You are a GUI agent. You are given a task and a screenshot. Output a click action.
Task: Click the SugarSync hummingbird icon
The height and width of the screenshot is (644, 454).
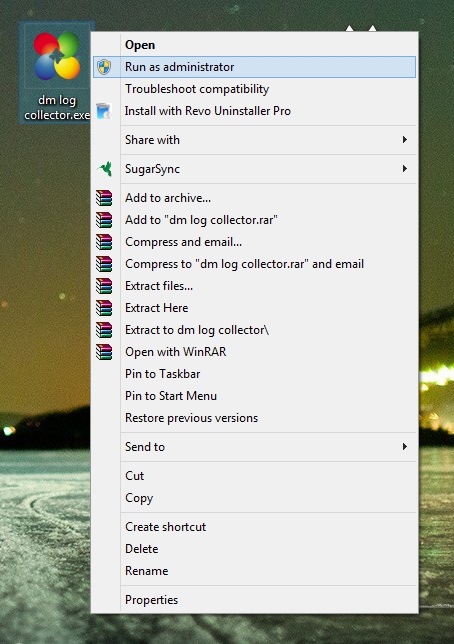105,169
